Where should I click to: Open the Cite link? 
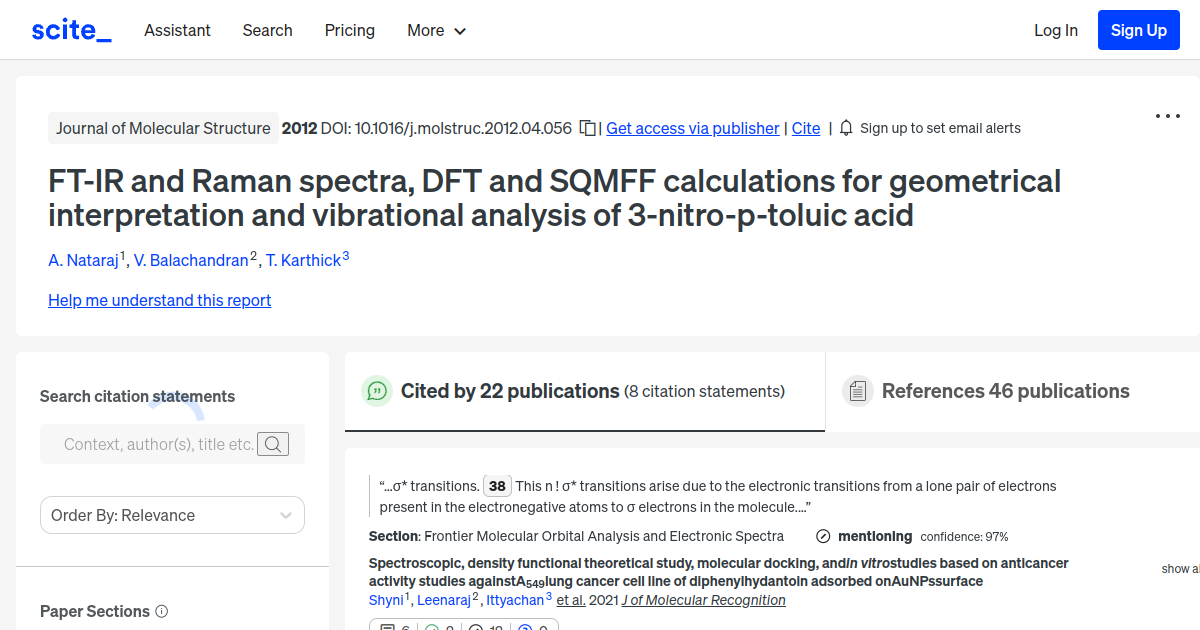[x=806, y=128]
